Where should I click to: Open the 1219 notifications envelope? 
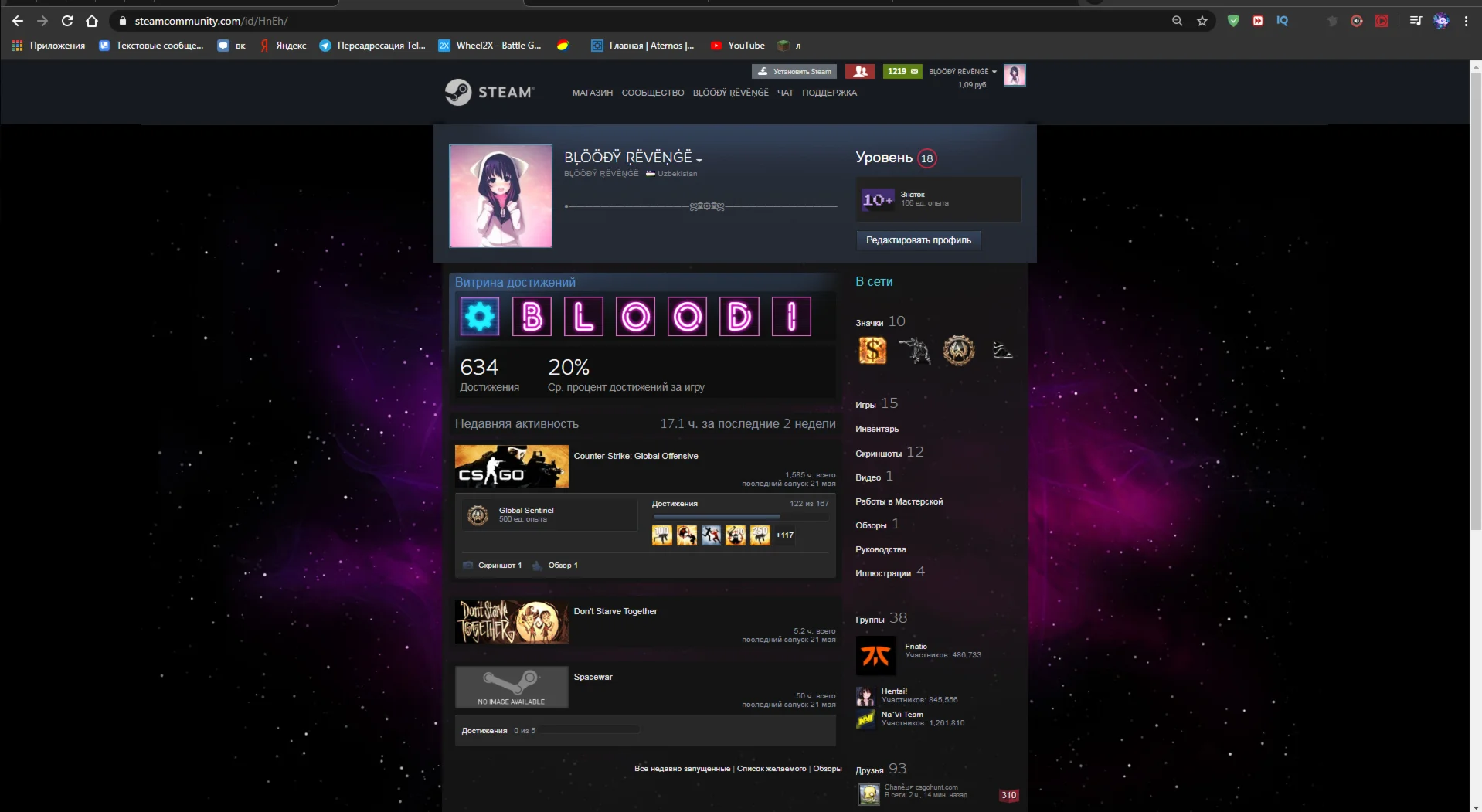pos(902,71)
